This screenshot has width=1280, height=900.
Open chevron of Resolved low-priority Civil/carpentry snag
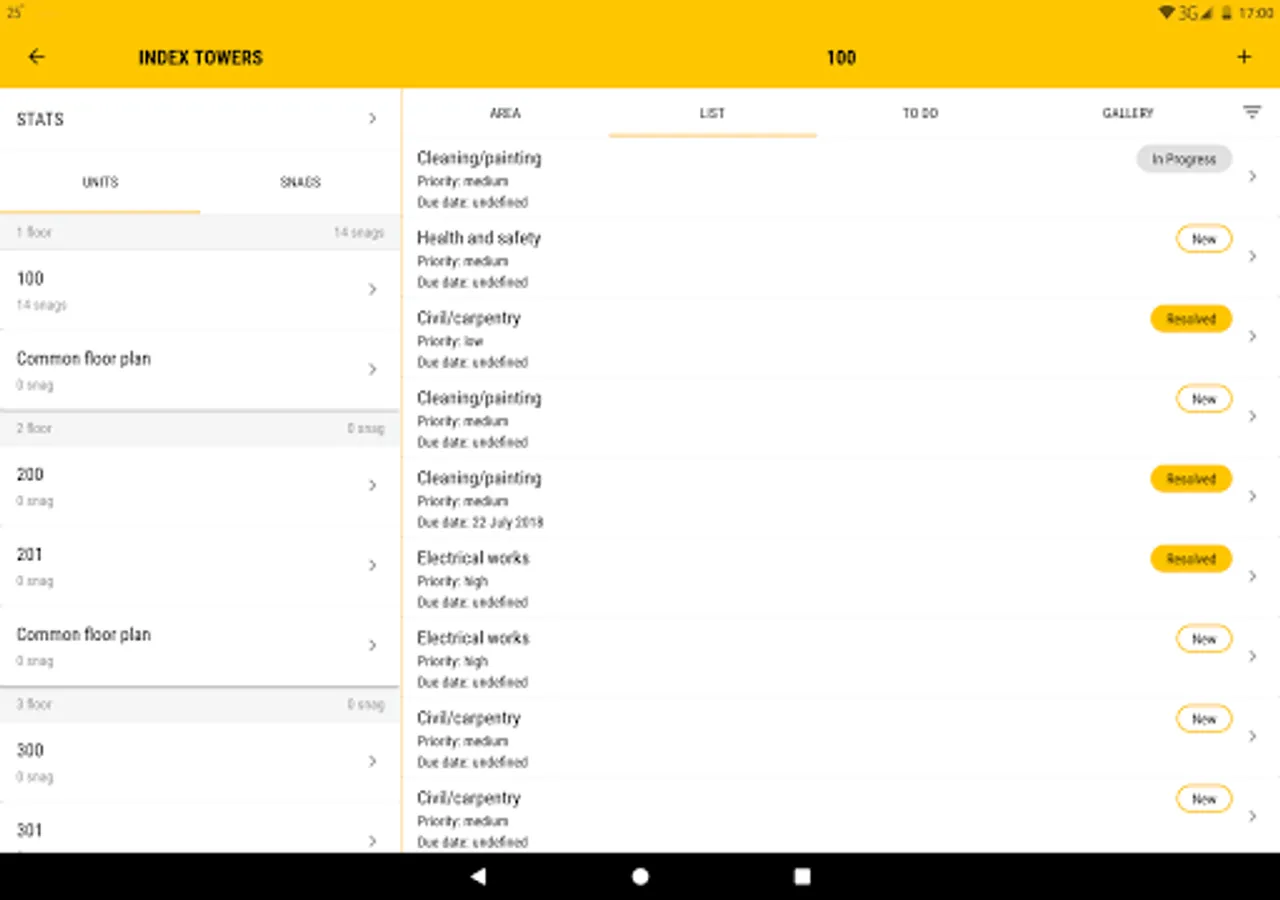(1253, 337)
